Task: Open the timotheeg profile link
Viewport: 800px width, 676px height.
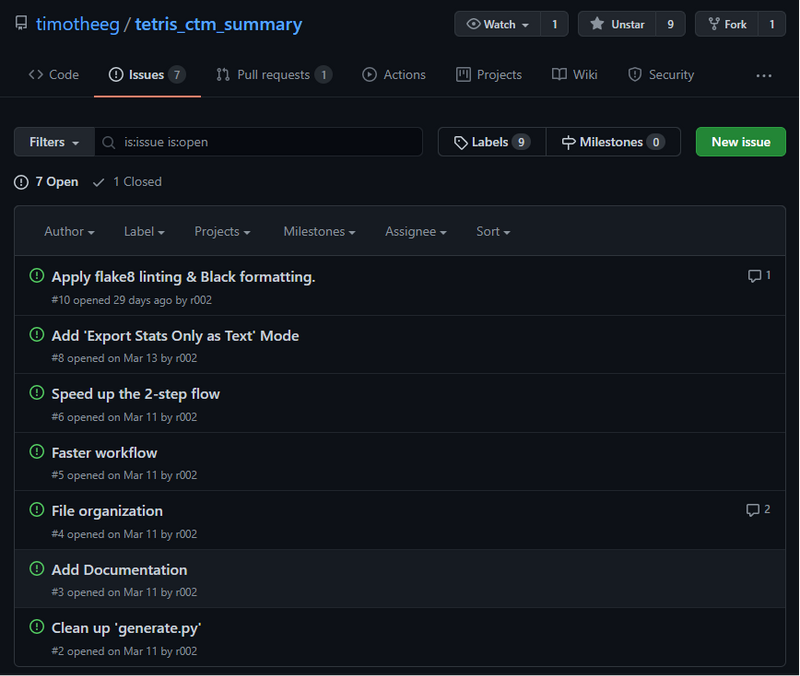Action: pyautogui.click(x=78, y=24)
